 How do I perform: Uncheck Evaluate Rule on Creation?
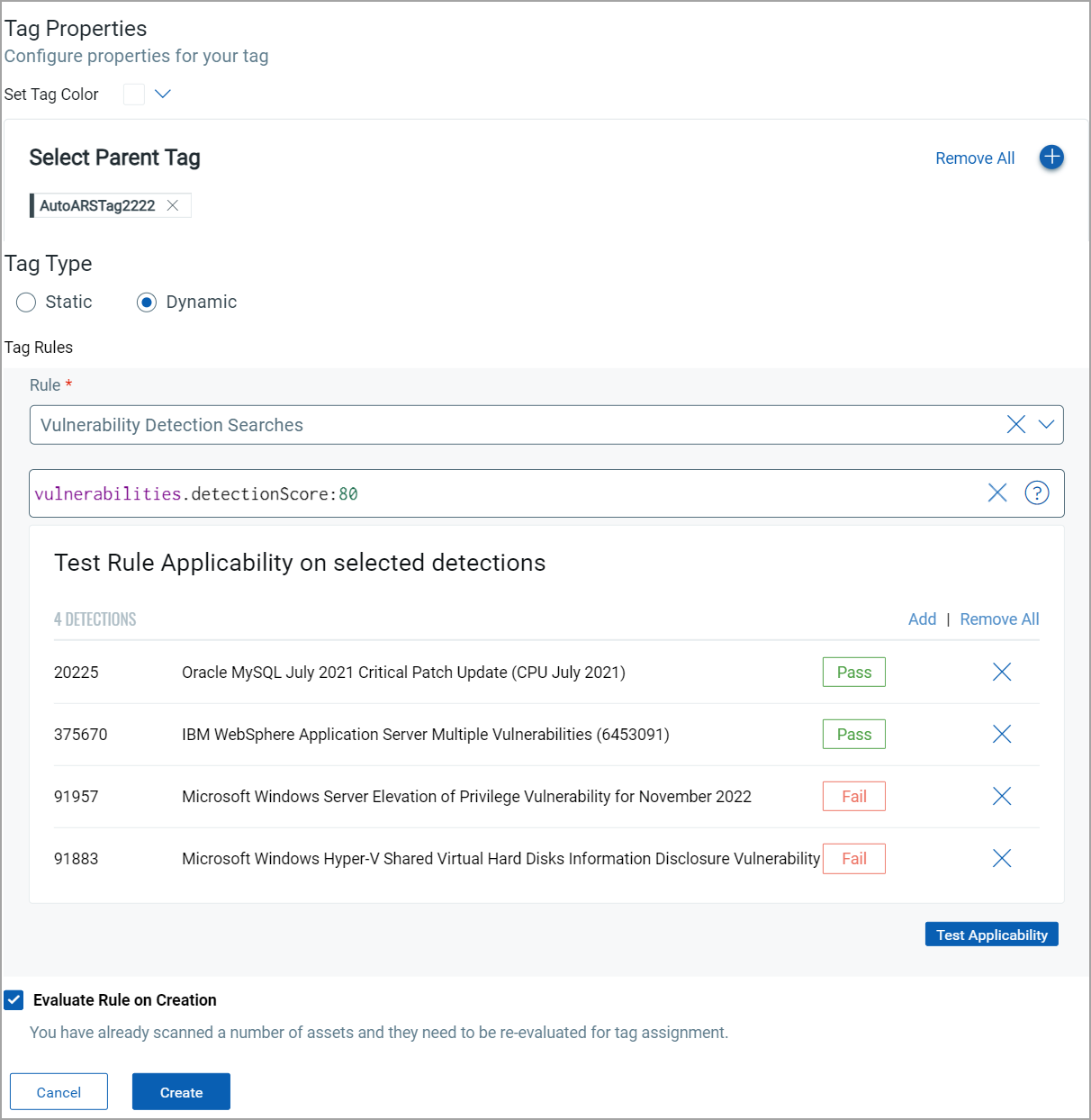(14, 1000)
